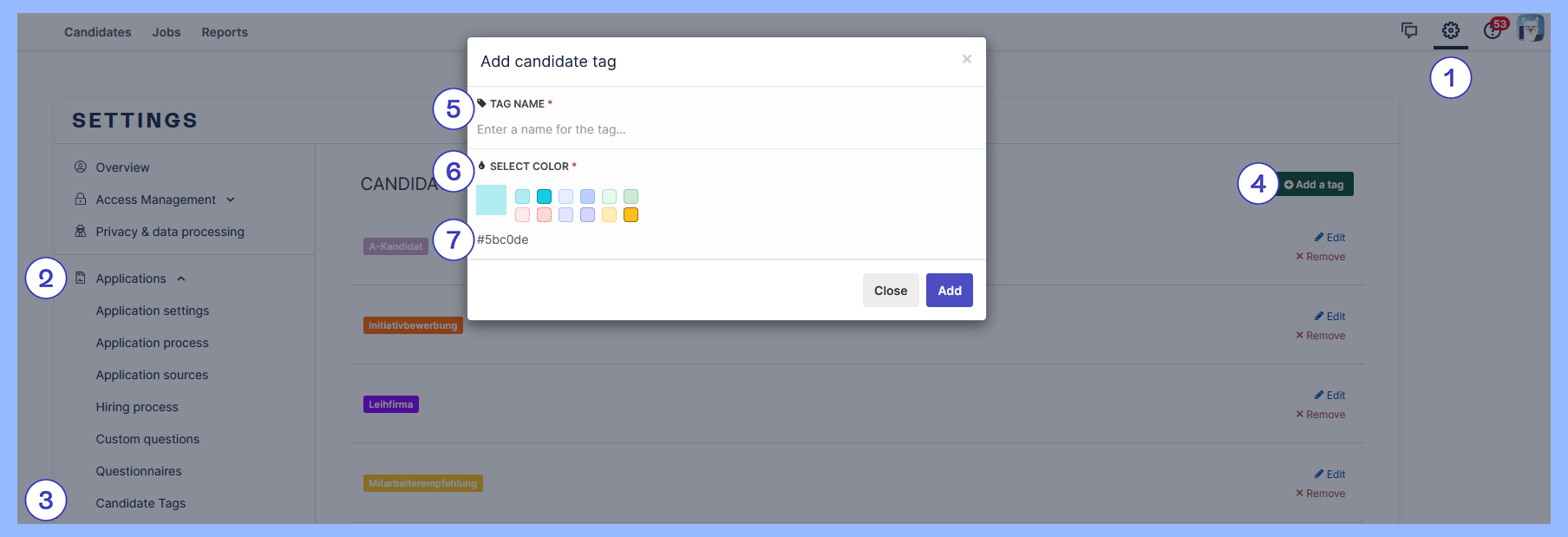Open the Jobs menu item
The height and width of the screenshot is (537, 1568).
pos(167,32)
